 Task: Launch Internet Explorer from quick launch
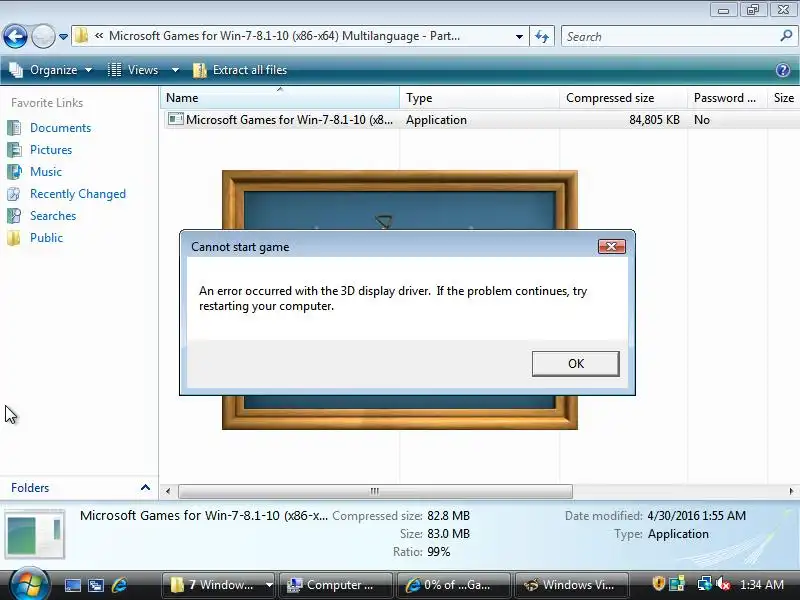[x=119, y=585]
